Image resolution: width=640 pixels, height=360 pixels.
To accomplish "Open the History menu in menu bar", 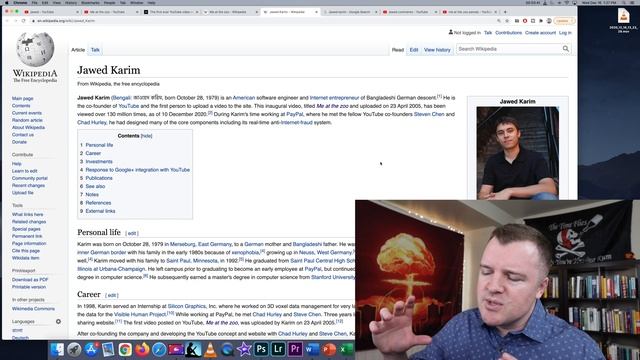I will coord(71,2).
